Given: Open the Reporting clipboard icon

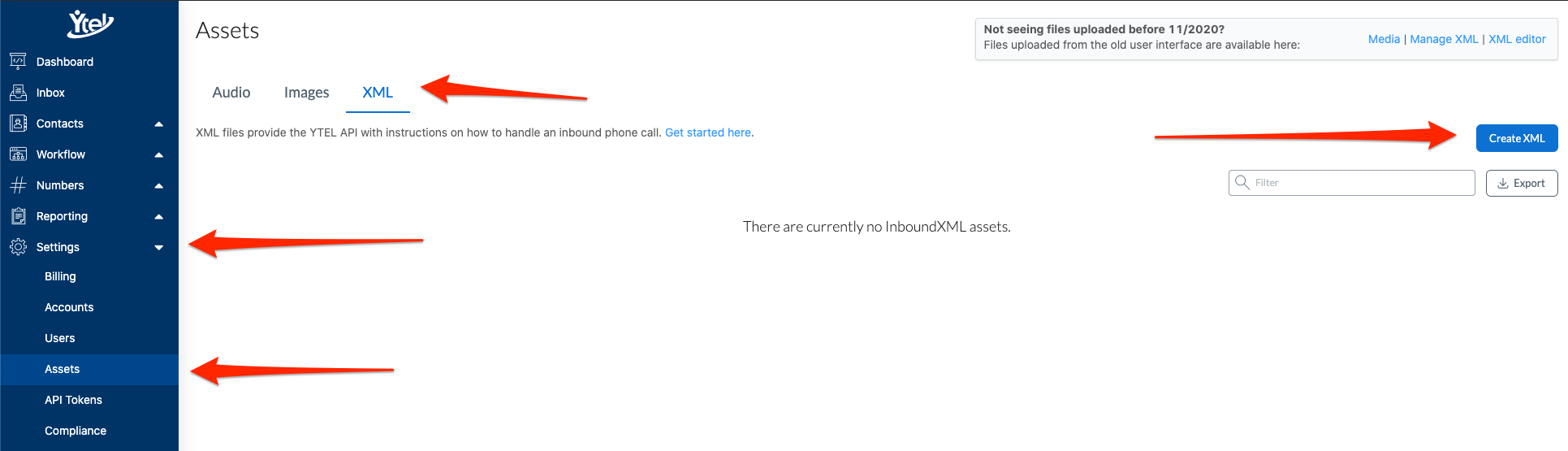Looking at the screenshot, I should [x=18, y=215].
